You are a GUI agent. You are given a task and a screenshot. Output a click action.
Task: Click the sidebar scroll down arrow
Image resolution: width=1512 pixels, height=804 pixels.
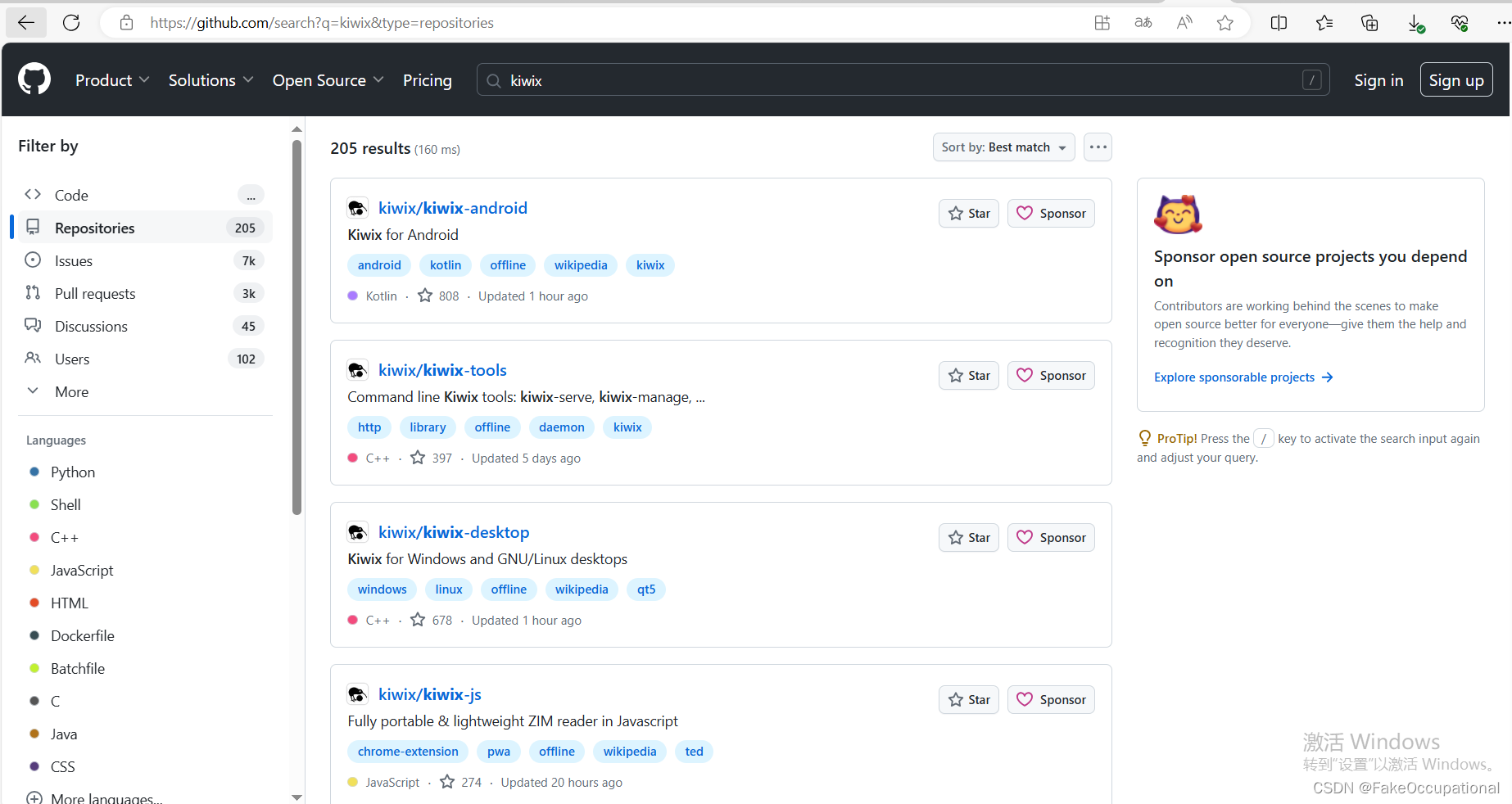297,797
